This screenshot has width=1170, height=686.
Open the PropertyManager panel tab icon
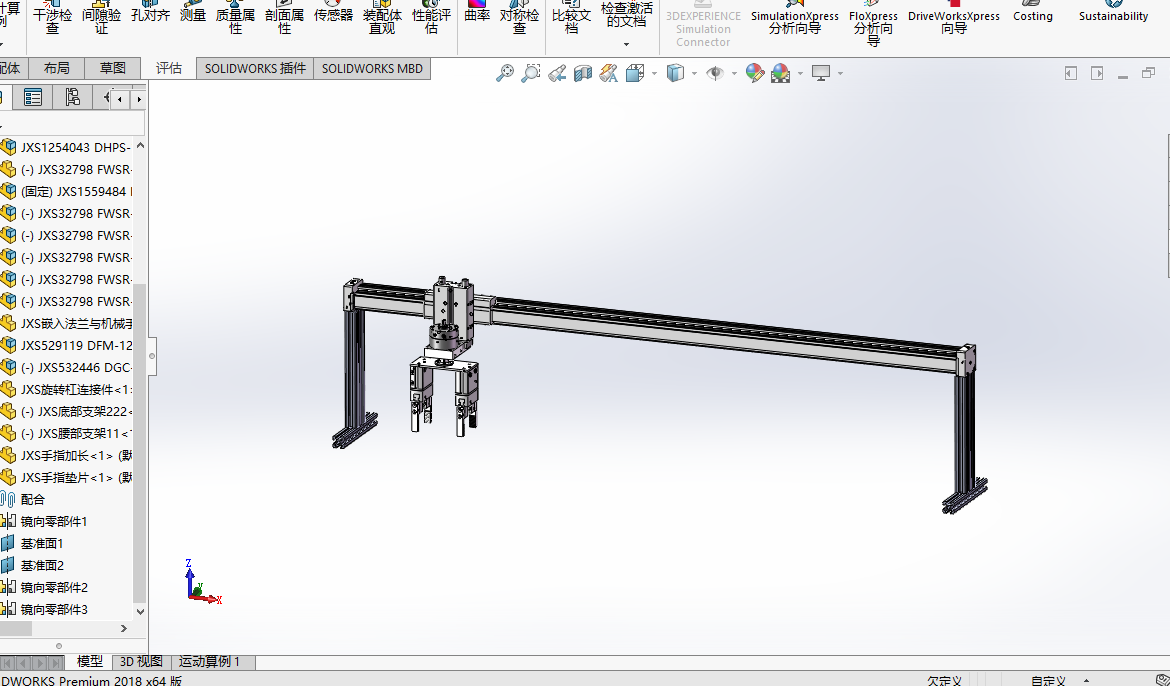33,97
